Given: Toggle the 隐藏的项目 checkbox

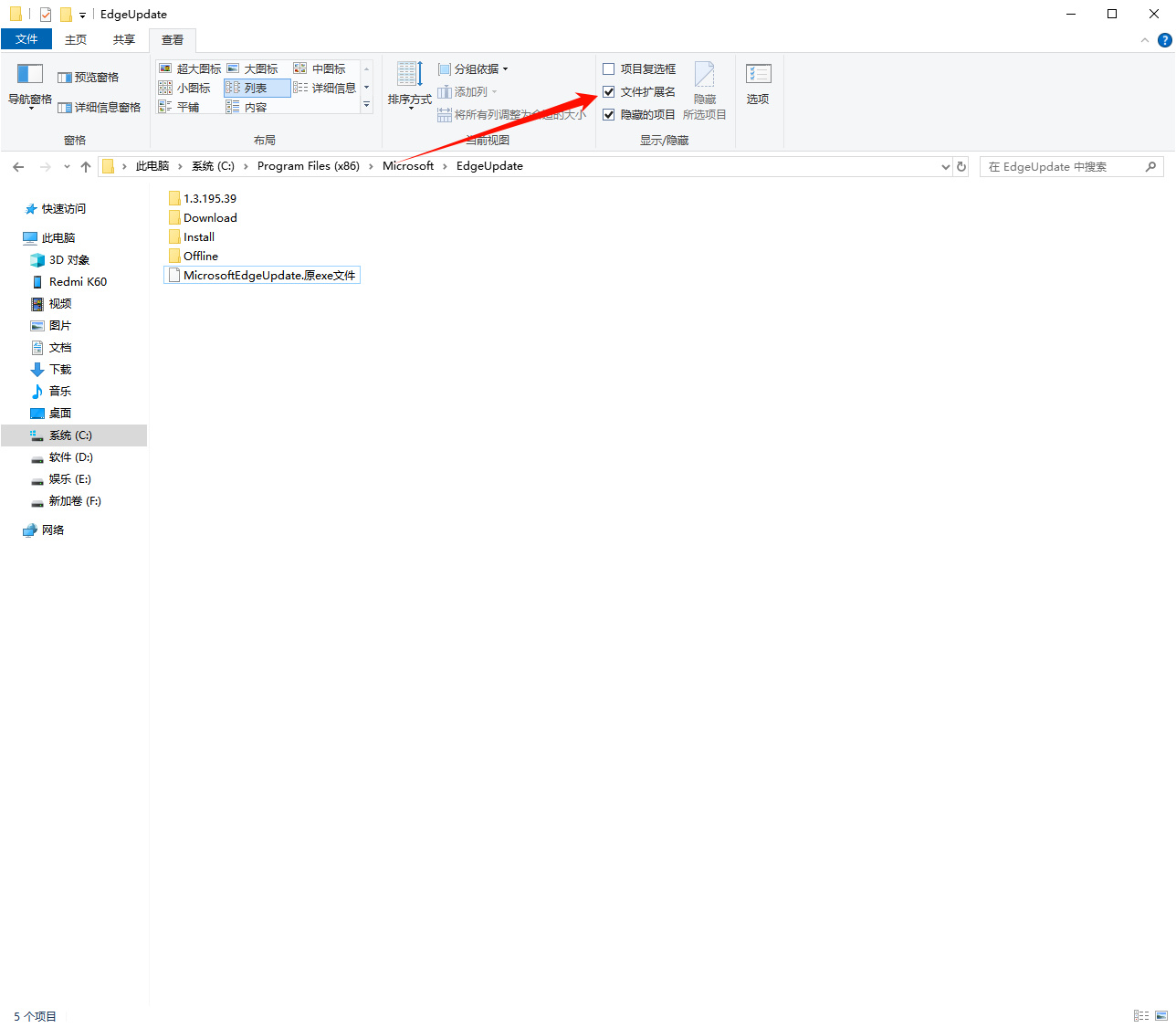Looking at the screenshot, I should pos(609,114).
